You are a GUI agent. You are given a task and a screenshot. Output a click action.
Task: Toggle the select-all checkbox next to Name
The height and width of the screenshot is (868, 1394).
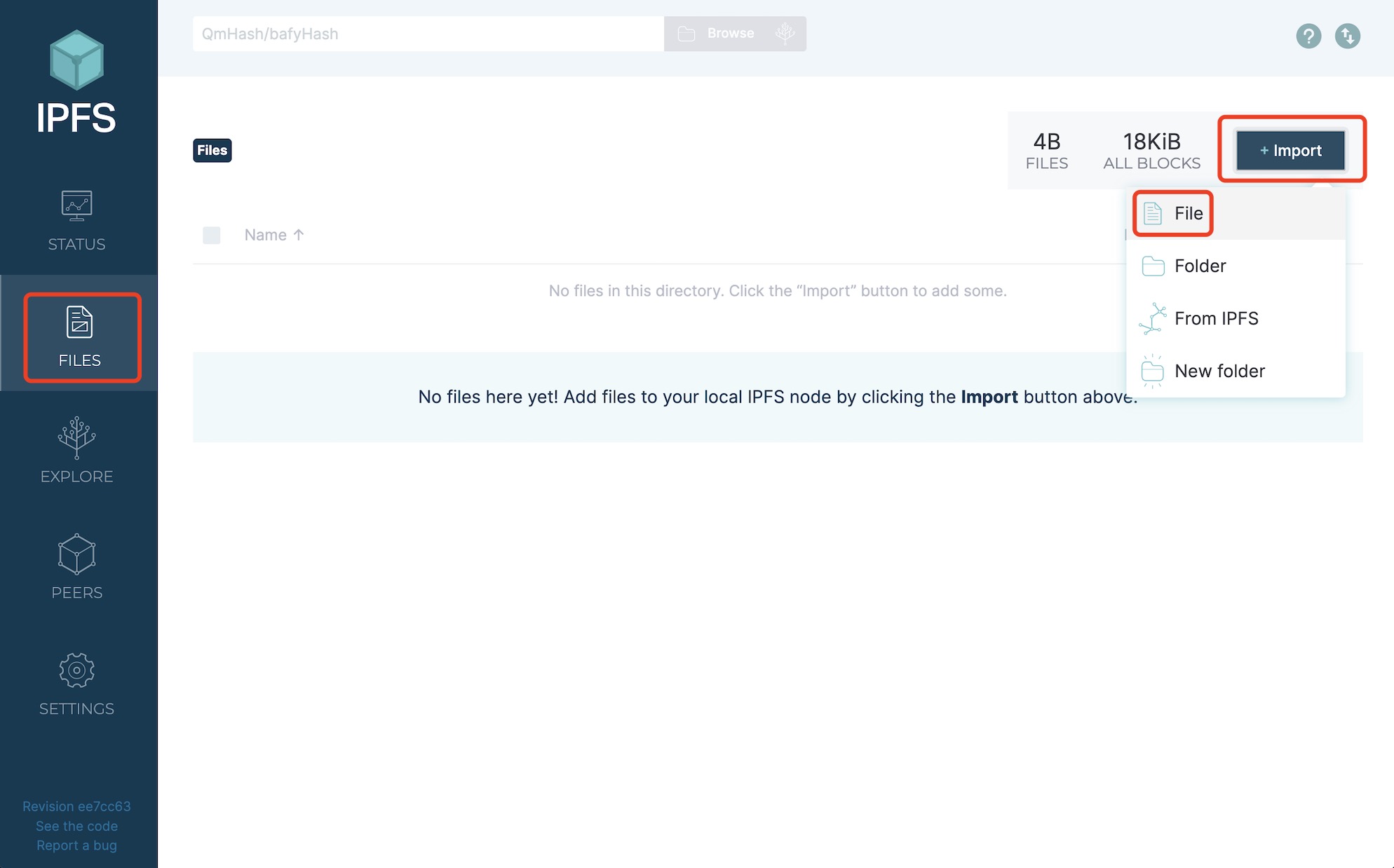coord(211,235)
